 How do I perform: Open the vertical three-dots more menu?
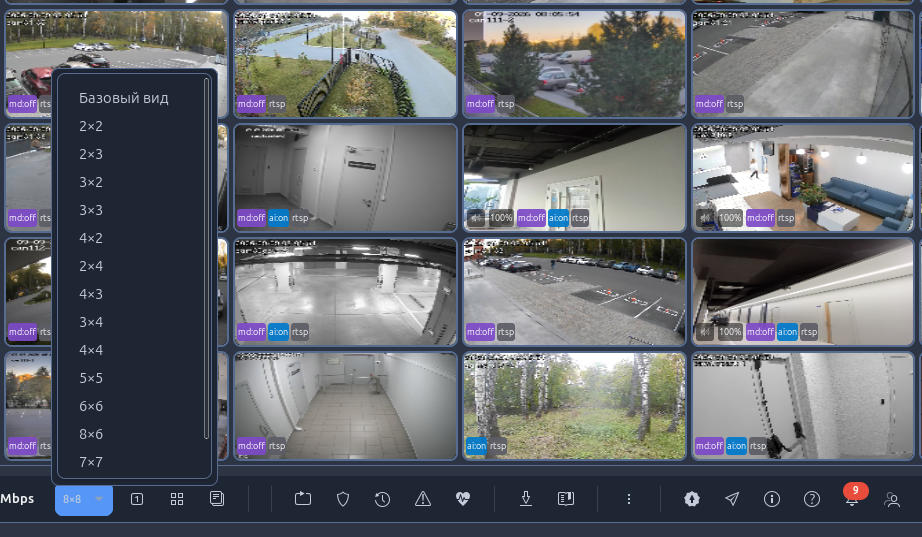629,499
